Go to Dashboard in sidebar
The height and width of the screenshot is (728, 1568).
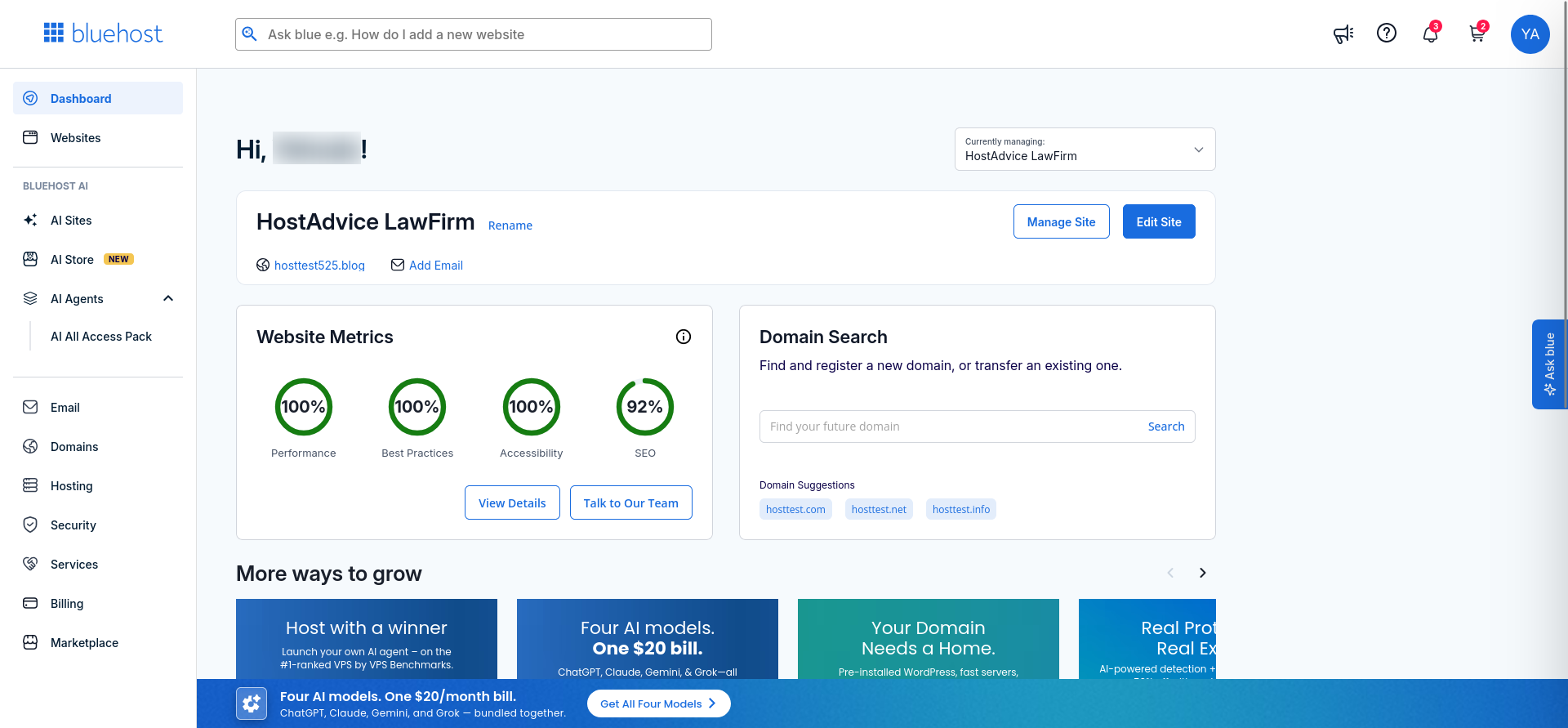98,98
